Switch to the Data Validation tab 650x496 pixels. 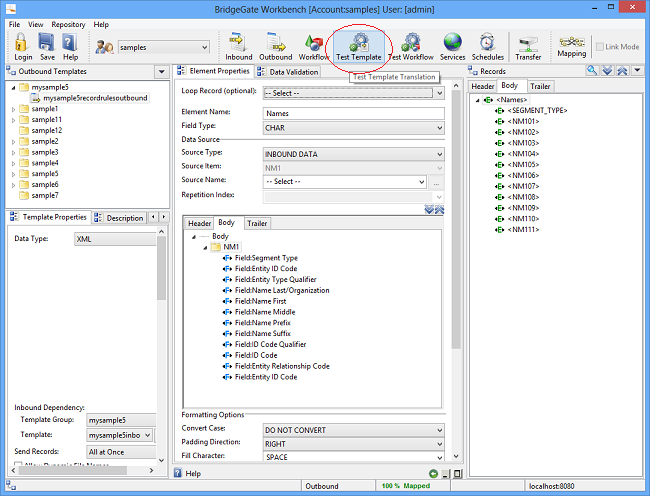point(288,72)
